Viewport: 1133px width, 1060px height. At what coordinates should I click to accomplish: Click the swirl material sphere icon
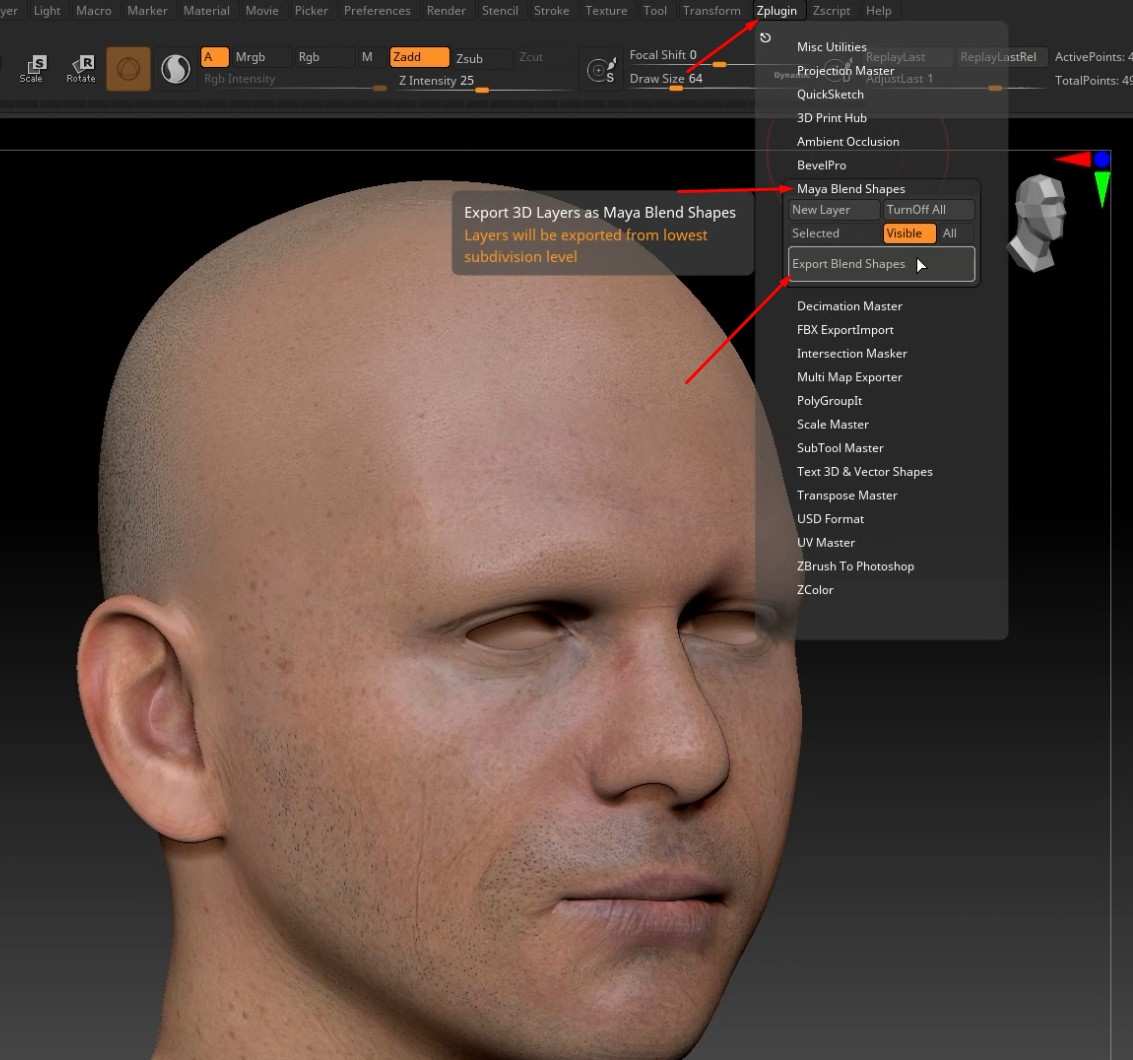point(175,69)
